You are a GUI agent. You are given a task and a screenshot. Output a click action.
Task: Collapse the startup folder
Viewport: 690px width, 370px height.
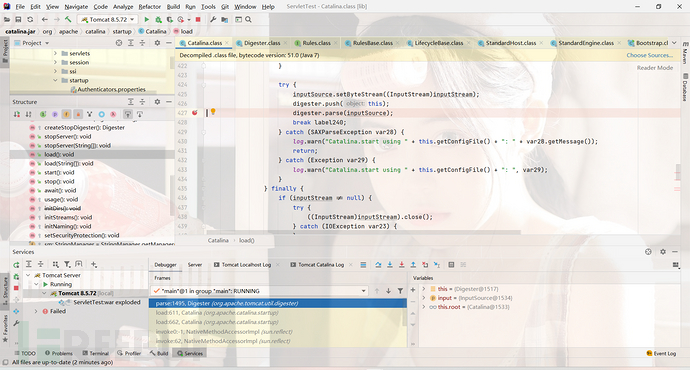[x=55, y=81]
